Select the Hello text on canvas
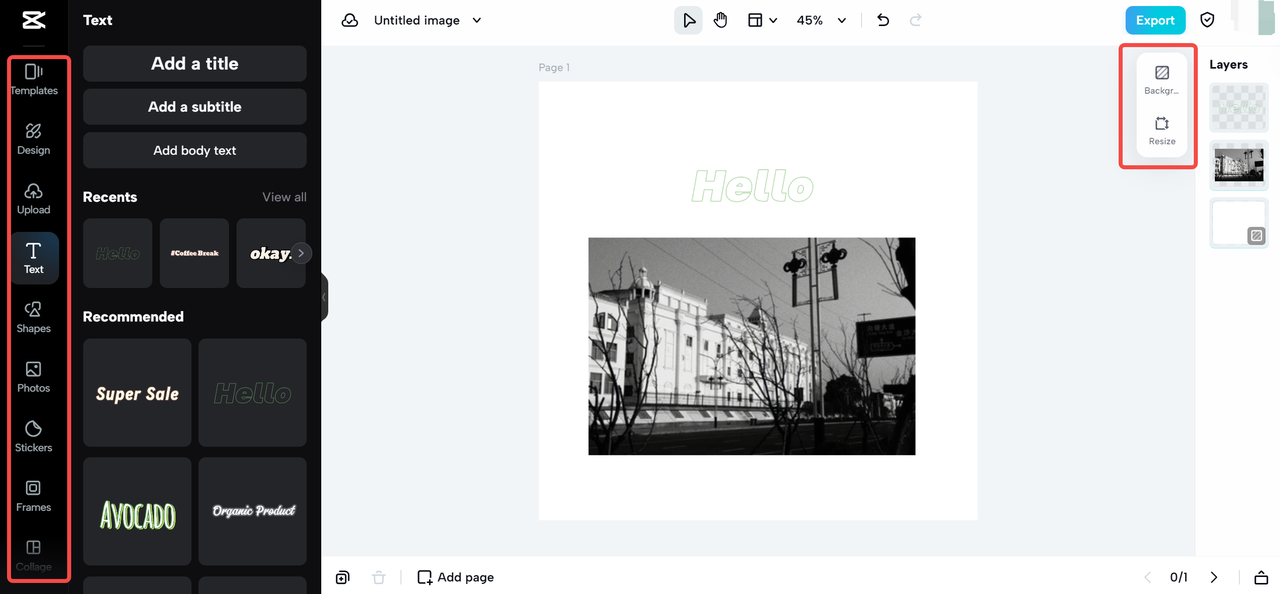1280x594 pixels. (x=753, y=186)
